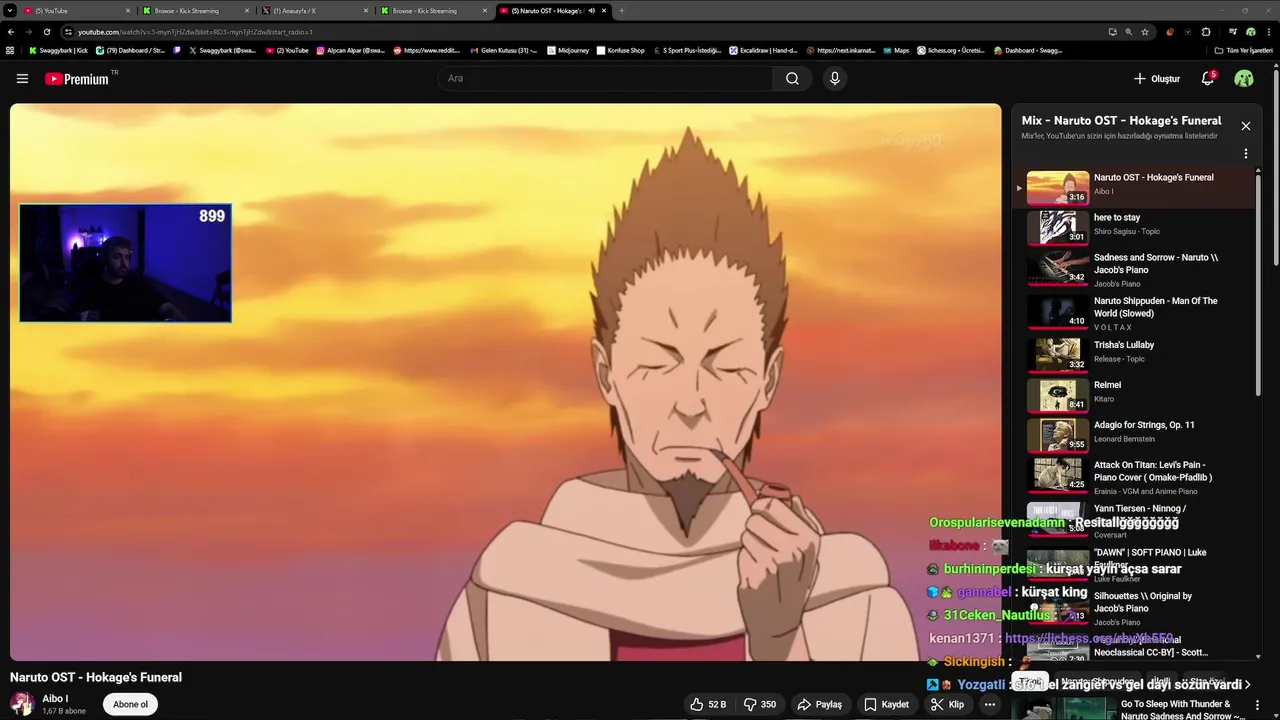Viewport: 1280px width, 720px height.
Task: Save video with Kaydet button
Action: [x=886, y=704]
